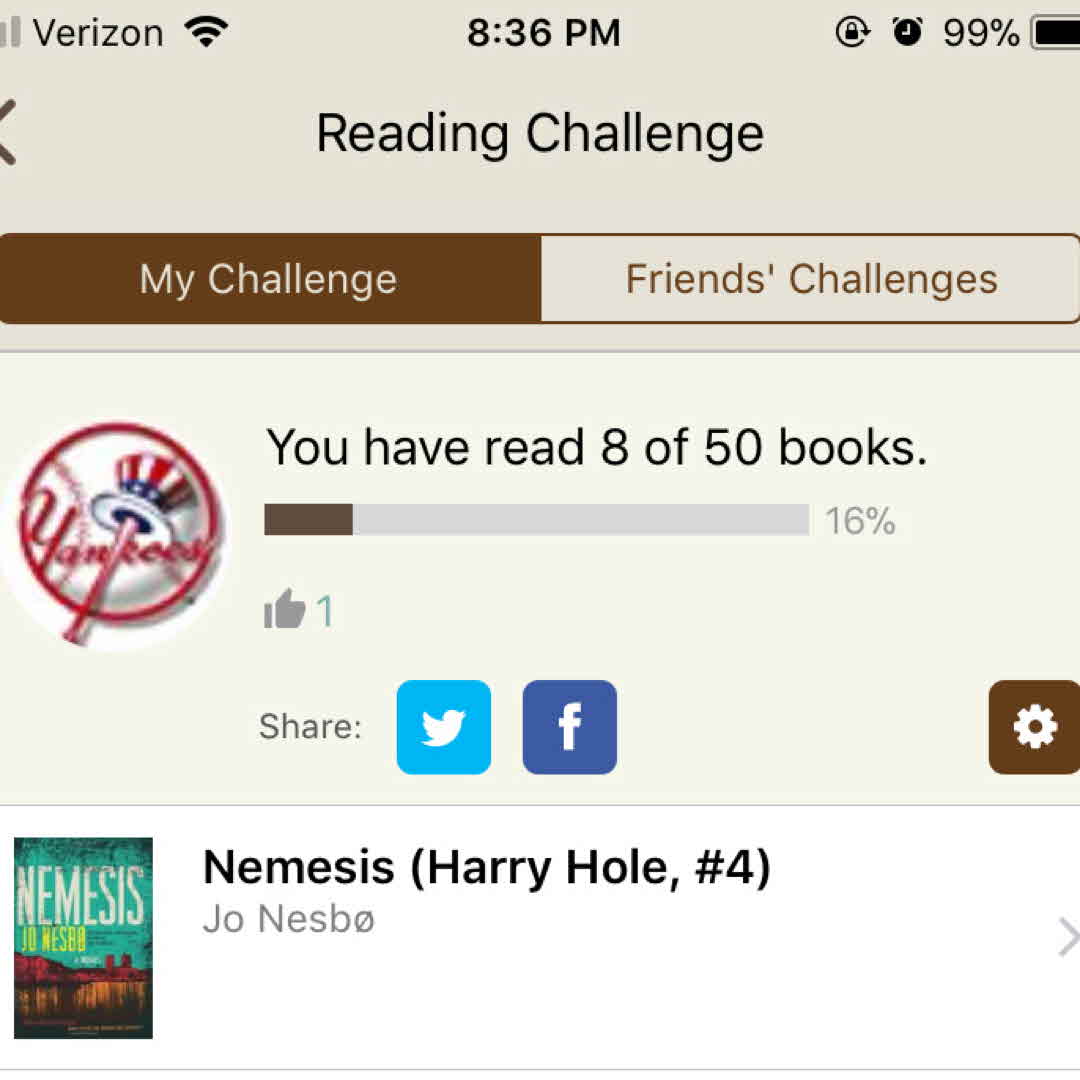This screenshot has height=1080, width=1080.
Task: Tap the battery icon in the status bar
Action: [x=1056, y=33]
